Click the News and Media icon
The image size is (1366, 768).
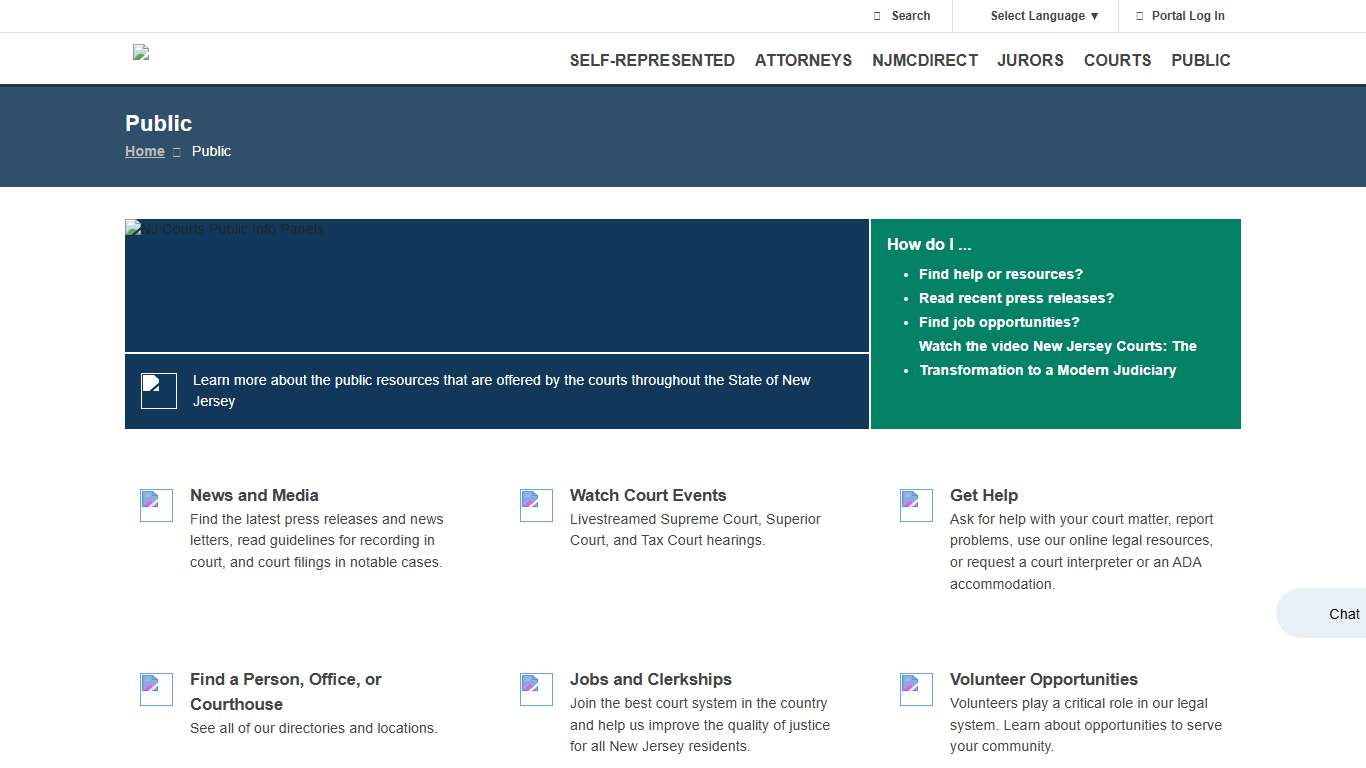tap(156, 505)
